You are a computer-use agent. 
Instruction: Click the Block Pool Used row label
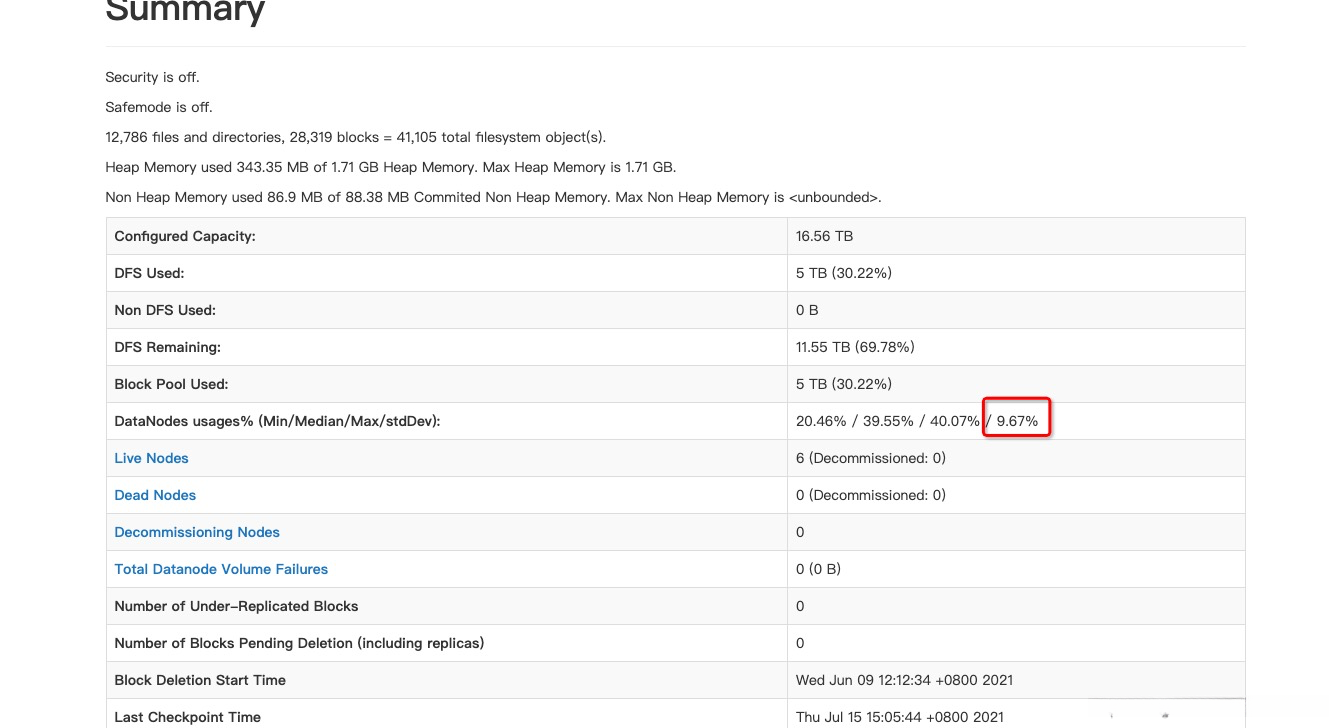pyautogui.click(x=171, y=384)
